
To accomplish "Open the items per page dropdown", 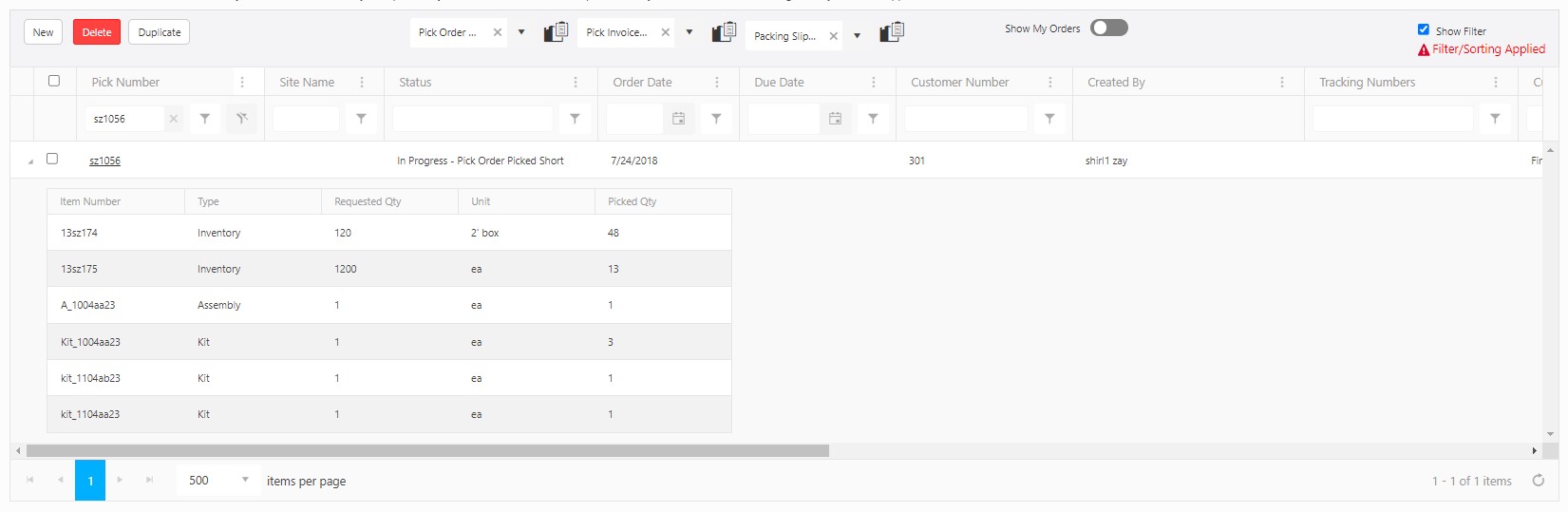I will [244, 480].
